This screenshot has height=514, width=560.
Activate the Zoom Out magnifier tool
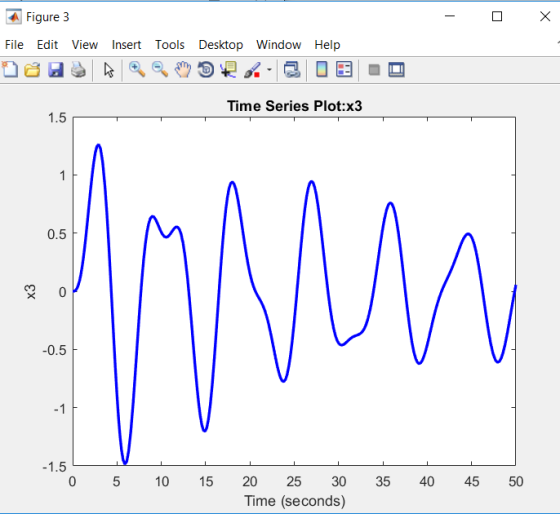point(160,69)
